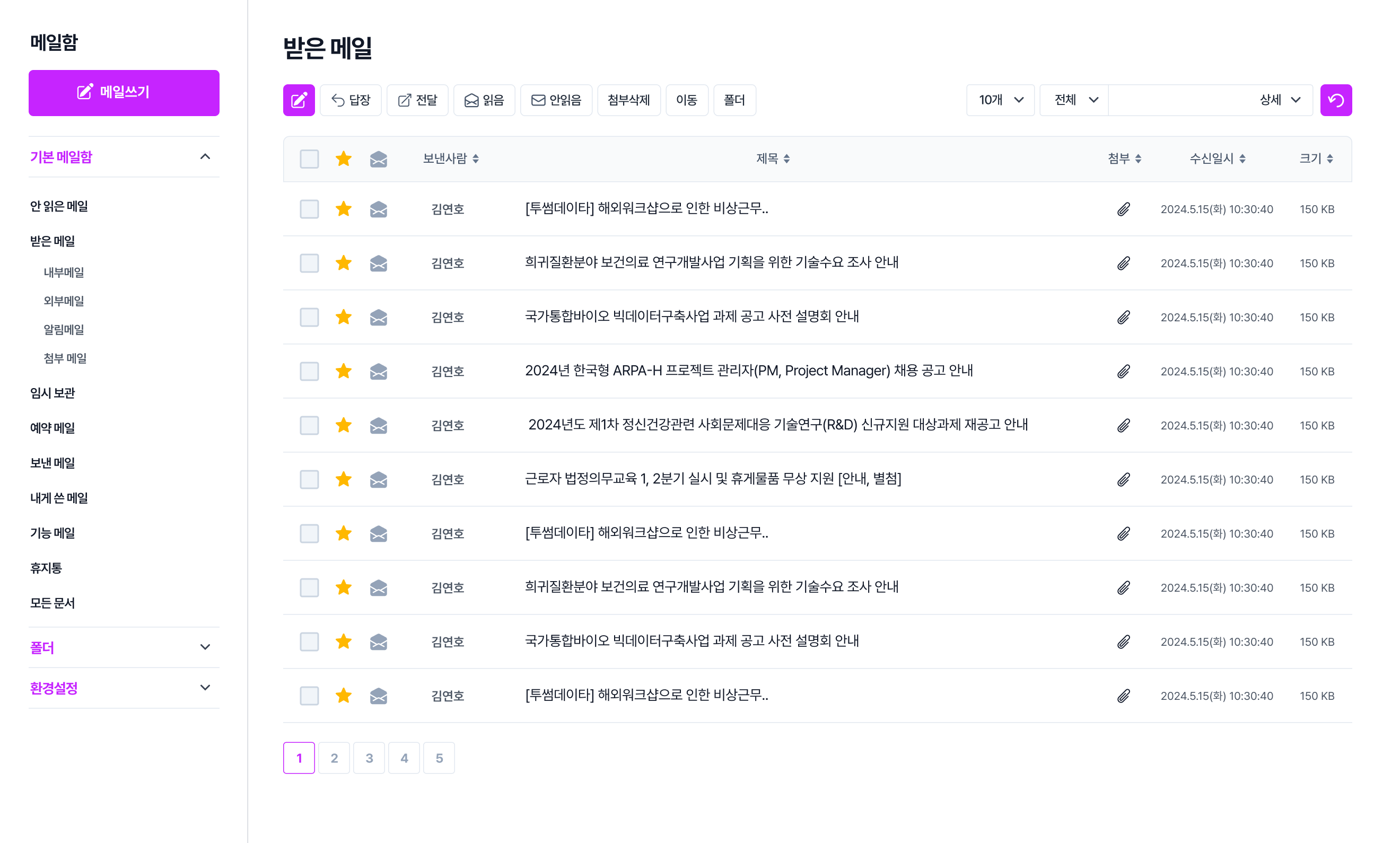Click the 답장 reply button

(x=351, y=101)
